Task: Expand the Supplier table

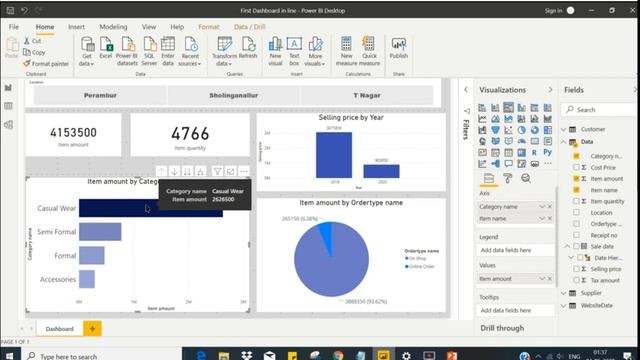Action: click(x=564, y=293)
